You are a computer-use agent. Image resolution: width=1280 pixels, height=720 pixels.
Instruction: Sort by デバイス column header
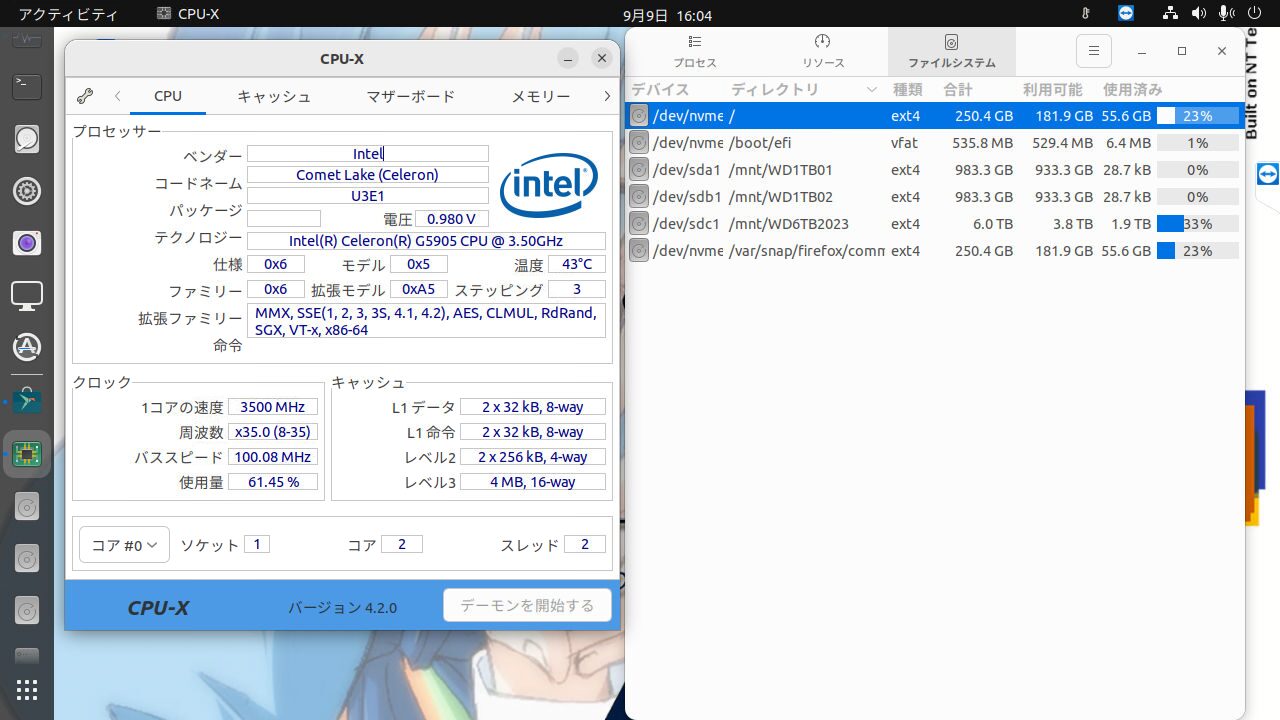(x=675, y=89)
